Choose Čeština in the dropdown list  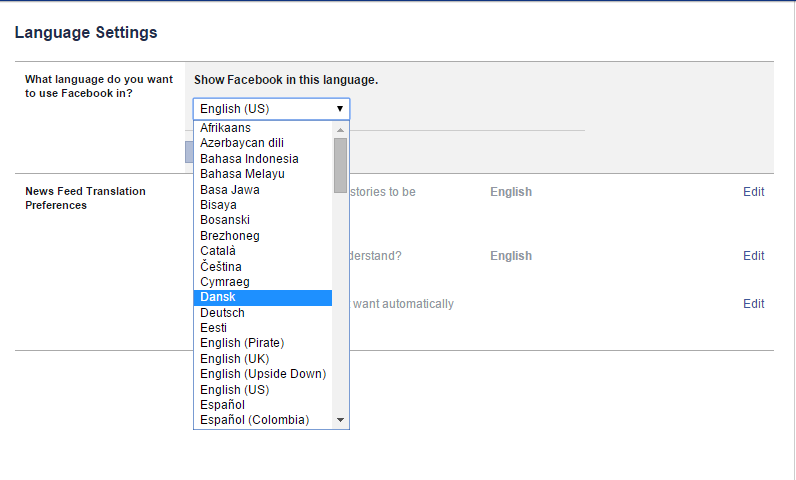[x=263, y=267]
